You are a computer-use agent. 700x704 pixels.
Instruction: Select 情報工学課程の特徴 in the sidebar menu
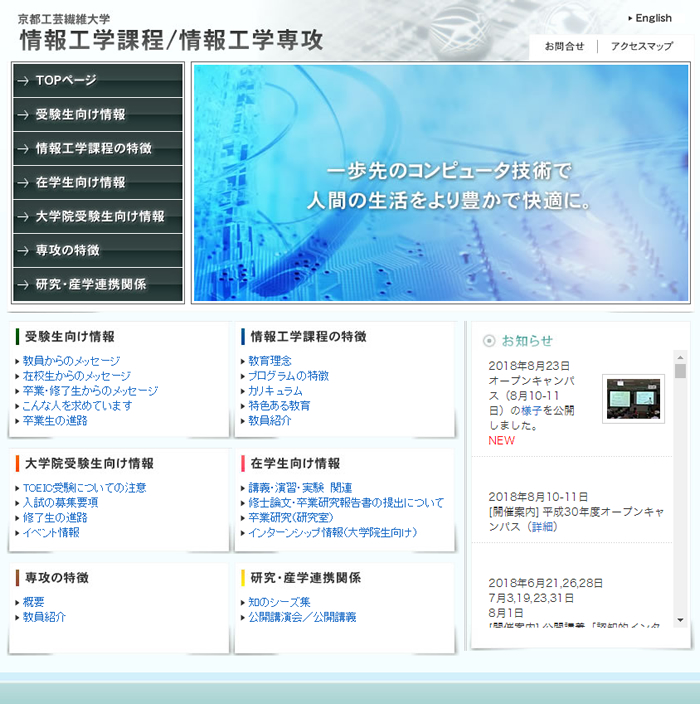pos(98,149)
